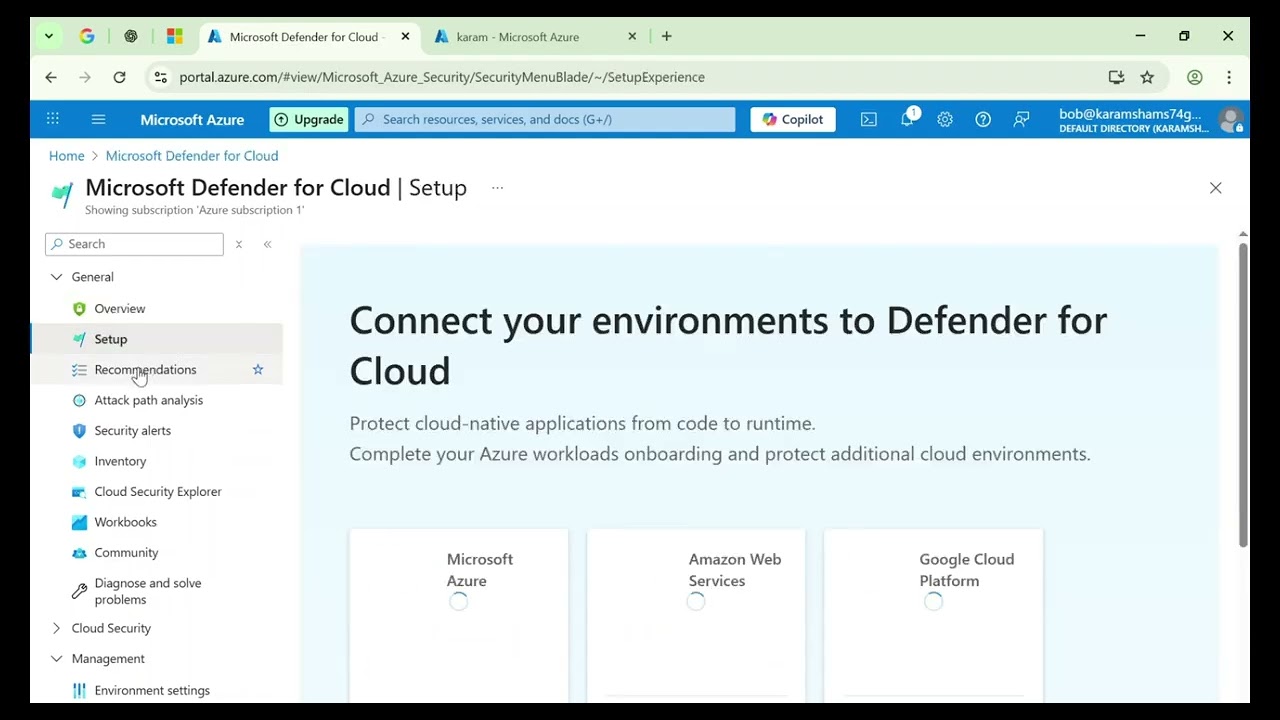Open the Help question mark icon

coord(983,119)
